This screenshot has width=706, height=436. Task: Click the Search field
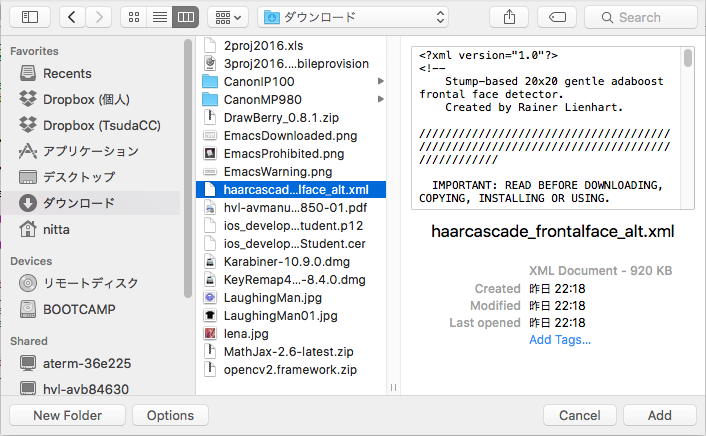(x=640, y=17)
